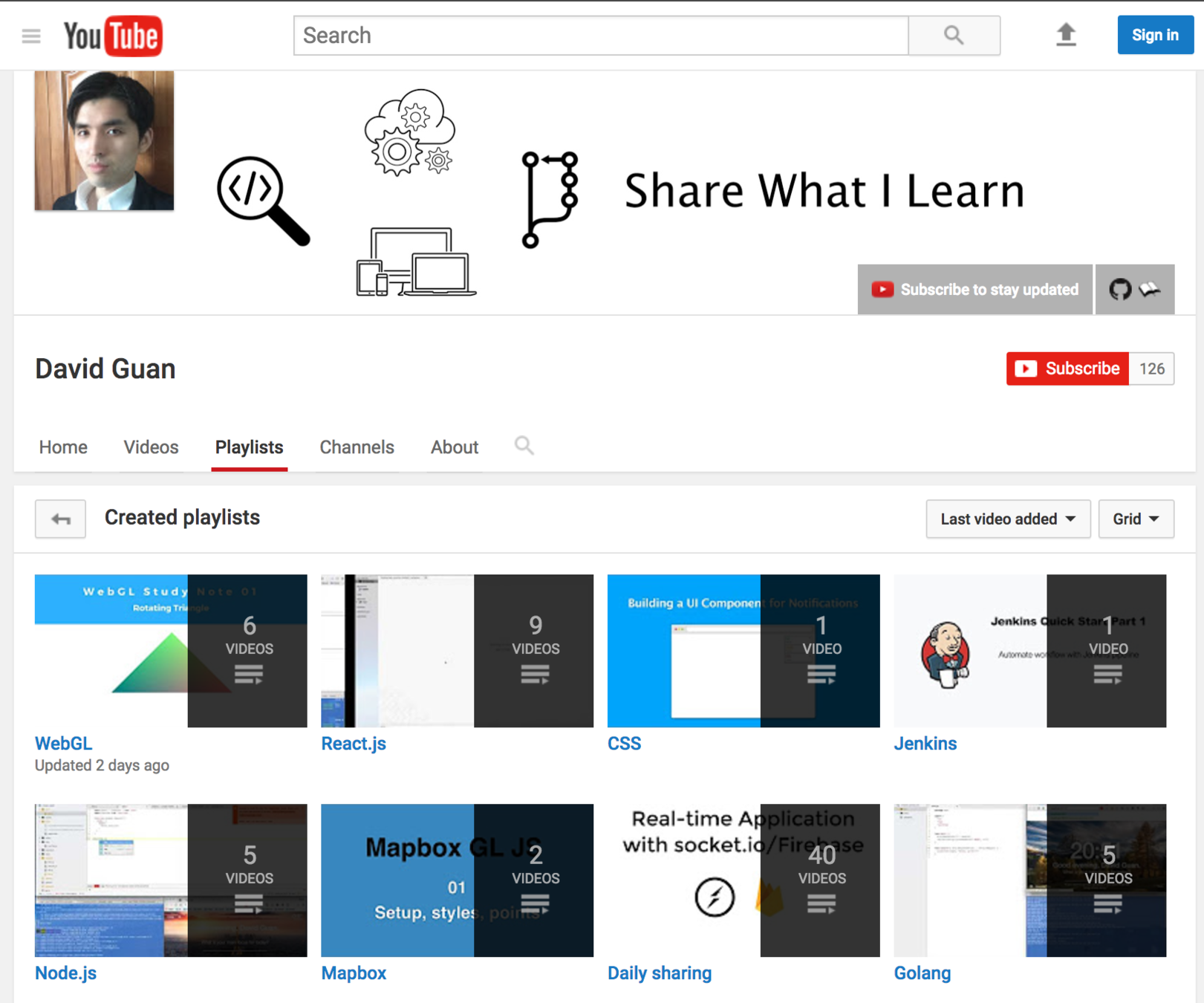
Task: Click the Updated 2 days ago text
Action: (x=102, y=765)
